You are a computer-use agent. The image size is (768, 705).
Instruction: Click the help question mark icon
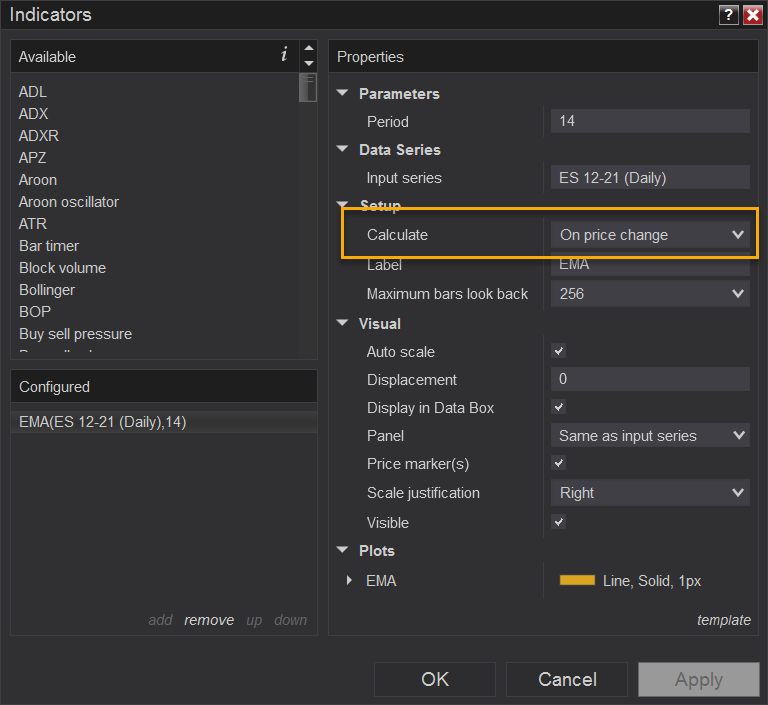click(728, 15)
